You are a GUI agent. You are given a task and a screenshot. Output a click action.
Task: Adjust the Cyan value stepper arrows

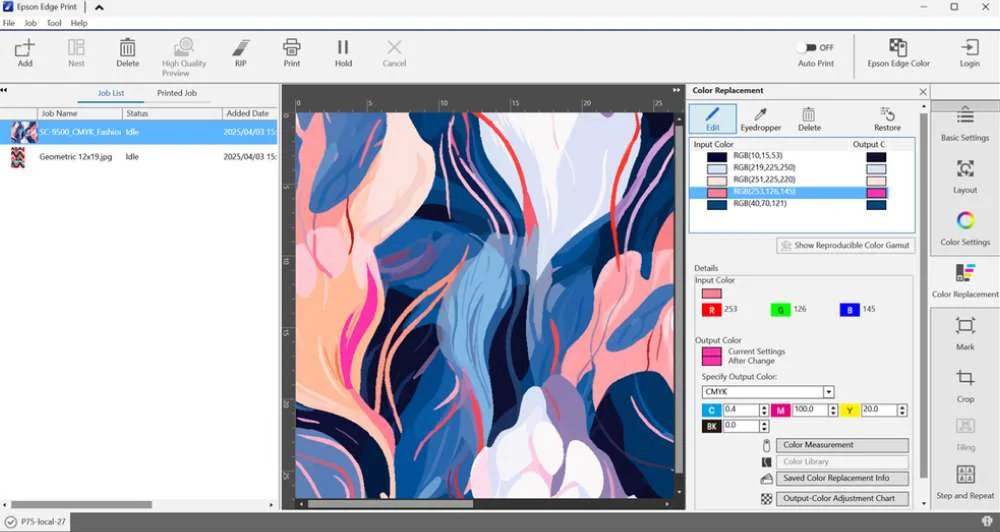click(763, 410)
